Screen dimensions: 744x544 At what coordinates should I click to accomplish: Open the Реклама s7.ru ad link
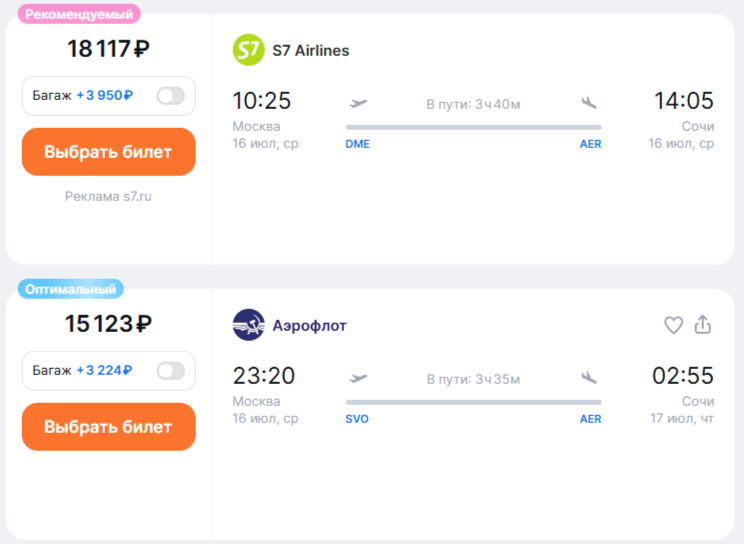pos(108,196)
